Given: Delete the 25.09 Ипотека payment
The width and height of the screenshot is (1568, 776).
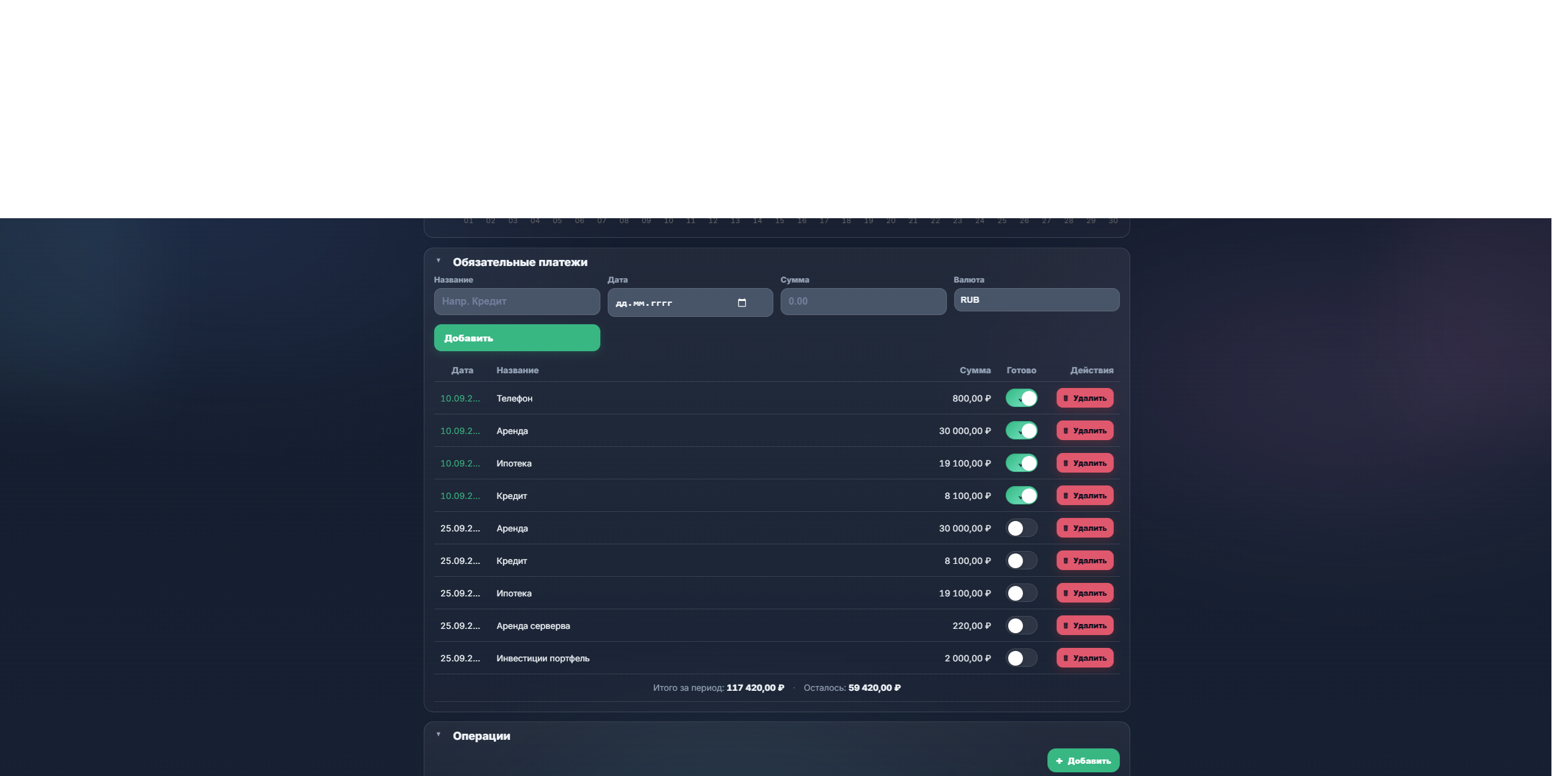Looking at the screenshot, I should click(x=1084, y=593).
